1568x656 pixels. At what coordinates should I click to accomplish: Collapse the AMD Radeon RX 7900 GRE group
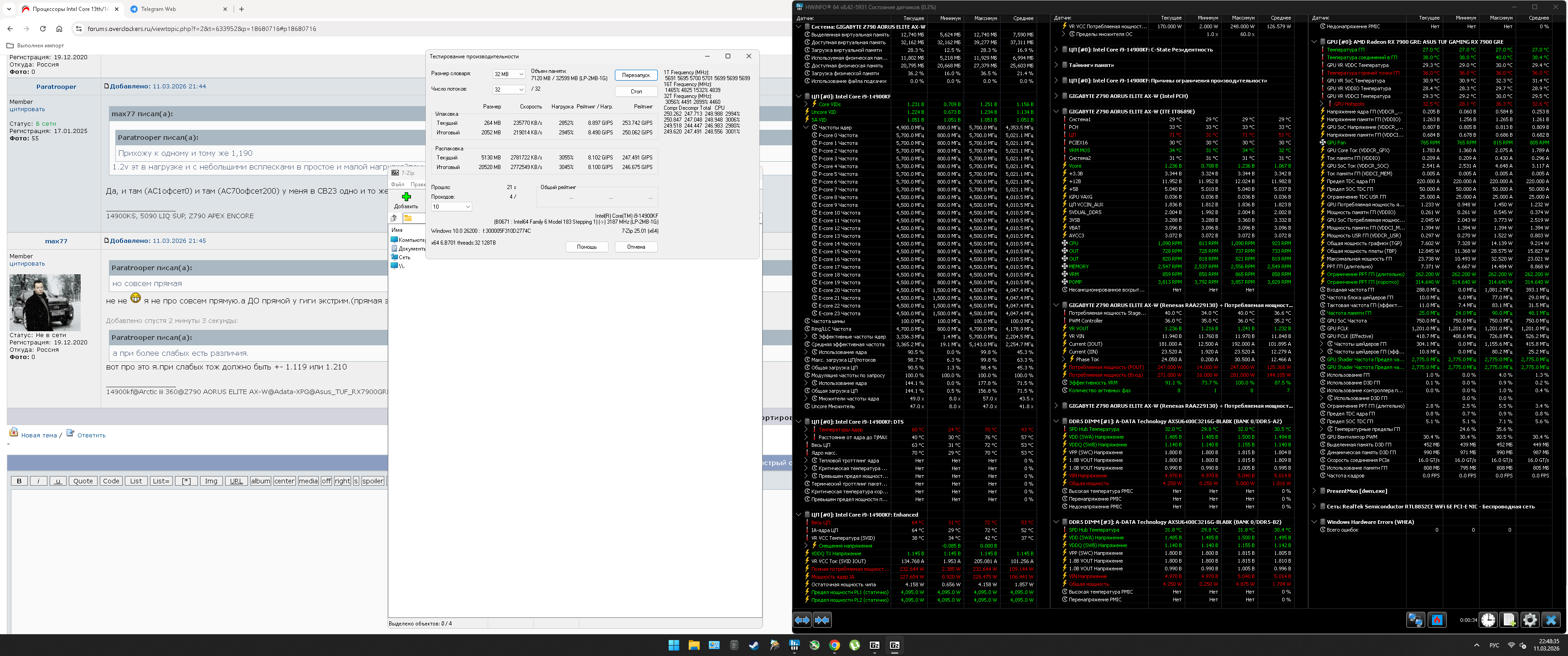click(x=1314, y=42)
